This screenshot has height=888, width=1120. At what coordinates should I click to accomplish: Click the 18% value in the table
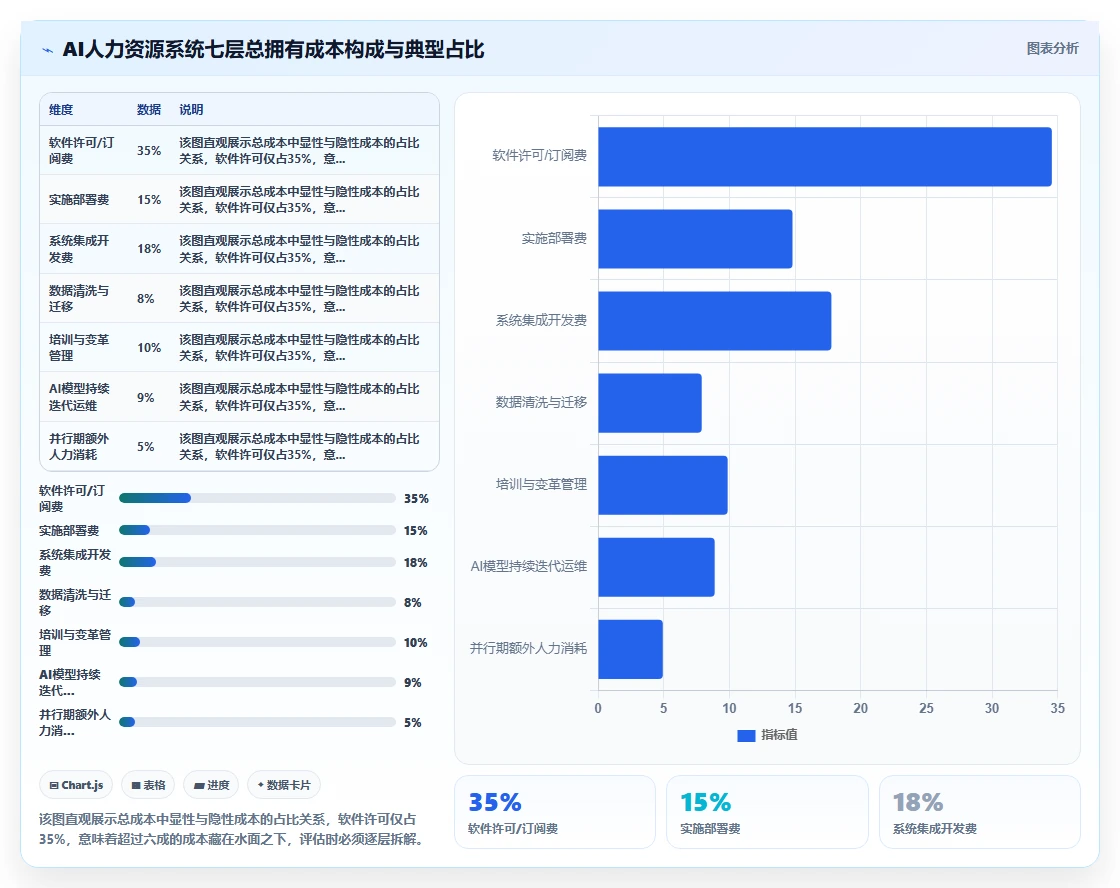(x=149, y=249)
